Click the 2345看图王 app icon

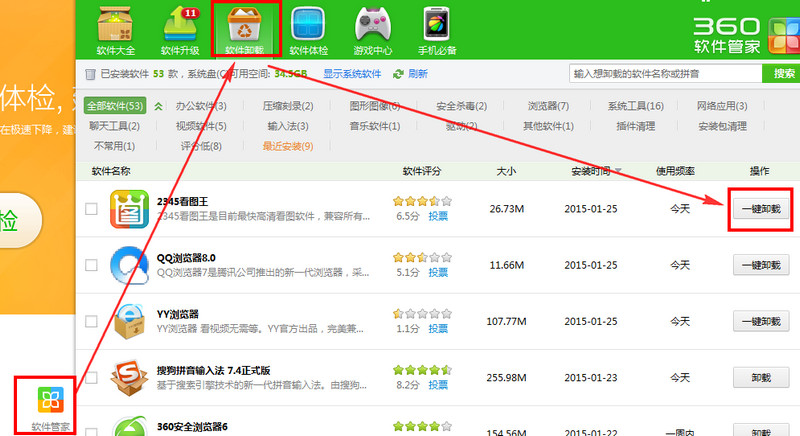point(130,209)
